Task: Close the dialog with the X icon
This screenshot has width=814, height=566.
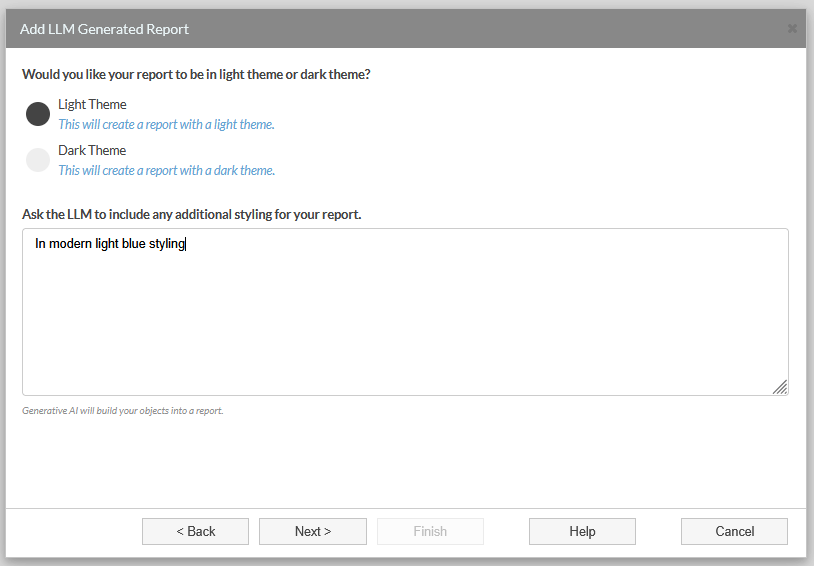Action: [x=792, y=29]
